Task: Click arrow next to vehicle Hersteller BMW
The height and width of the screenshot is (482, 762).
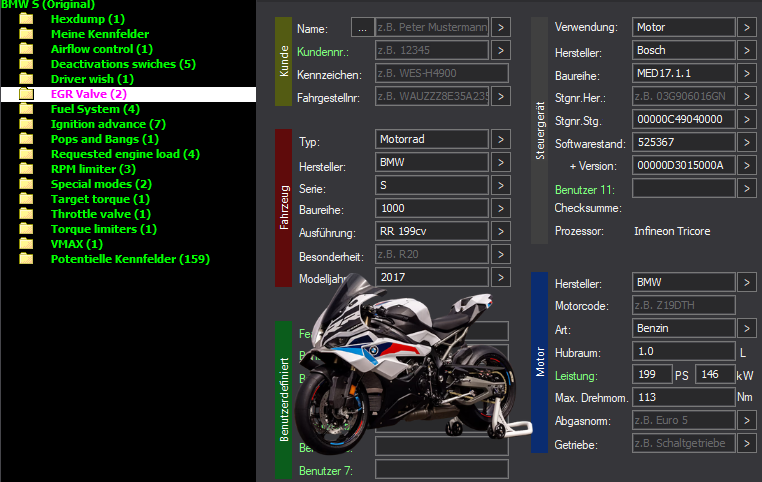Action: point(501,162)
